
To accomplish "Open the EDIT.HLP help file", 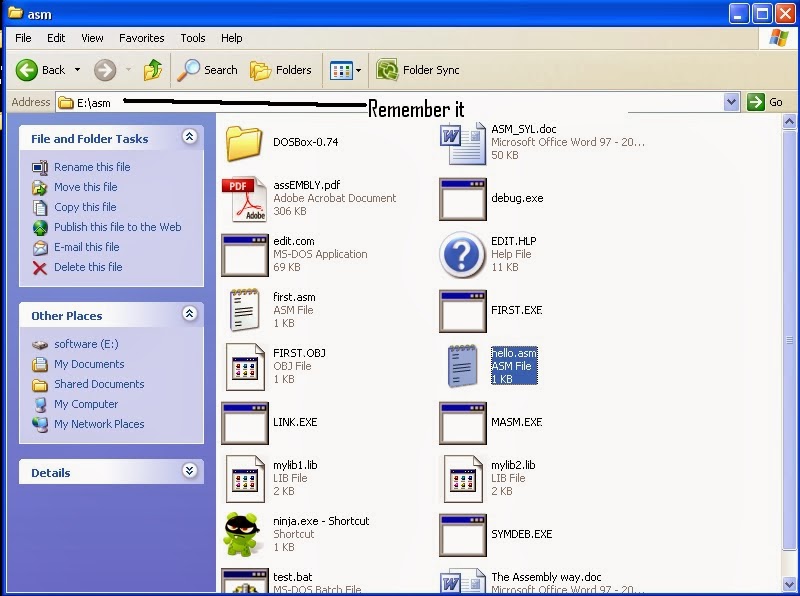I will [x=463, y=254].
